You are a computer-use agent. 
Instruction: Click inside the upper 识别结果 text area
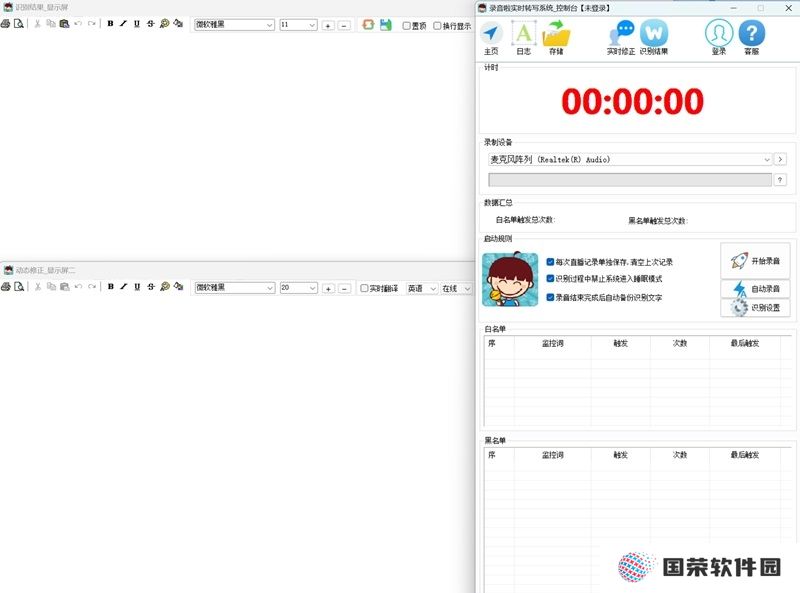pos(237,145)
